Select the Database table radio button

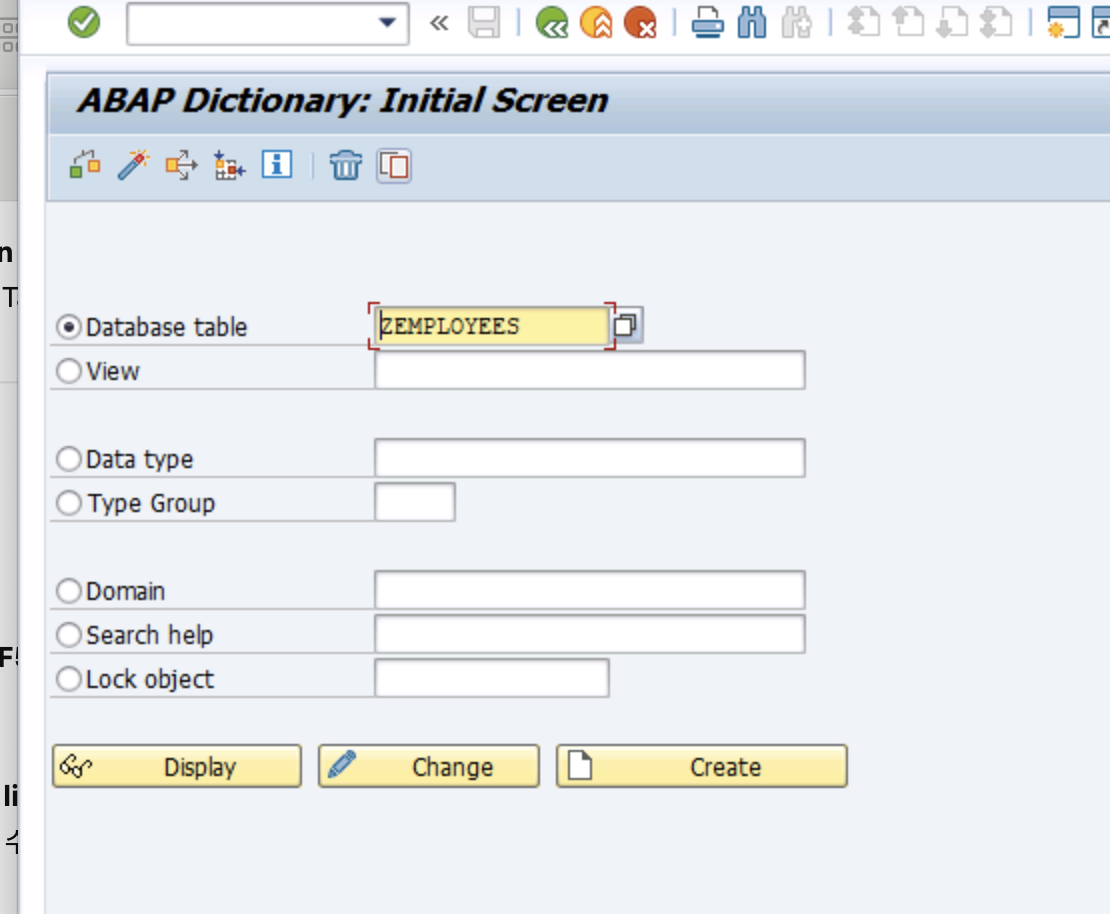click(x=69, y=327)
